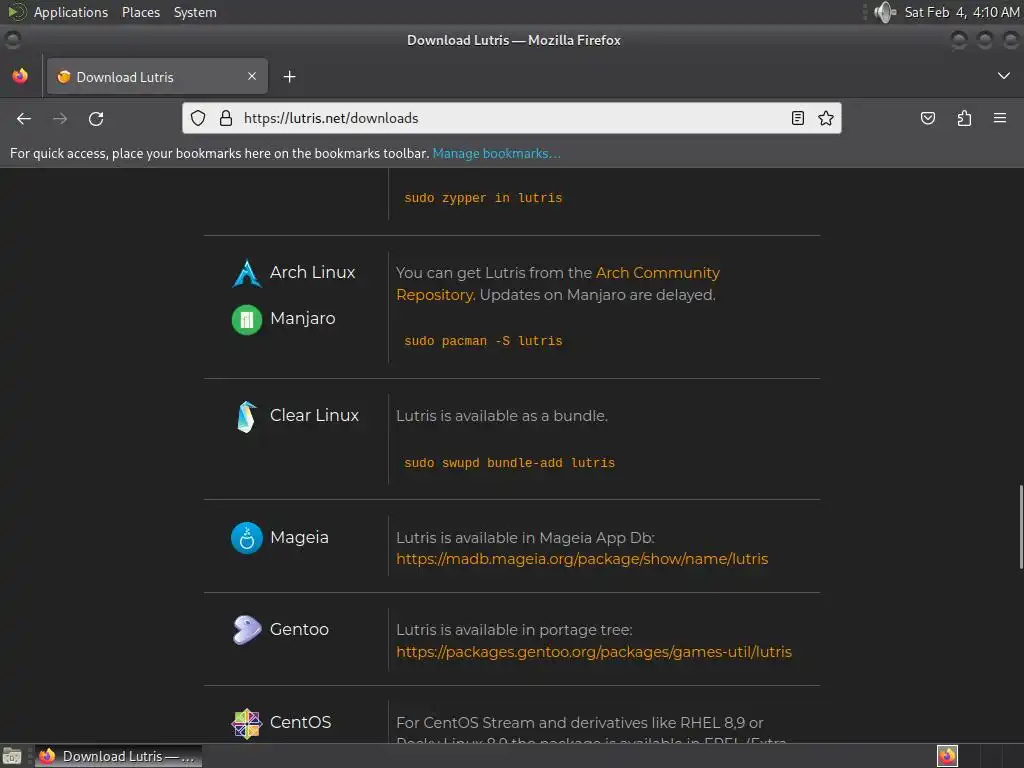1024x768 pixels.
Task: Click the URL address field
Action: pos(513,118)
